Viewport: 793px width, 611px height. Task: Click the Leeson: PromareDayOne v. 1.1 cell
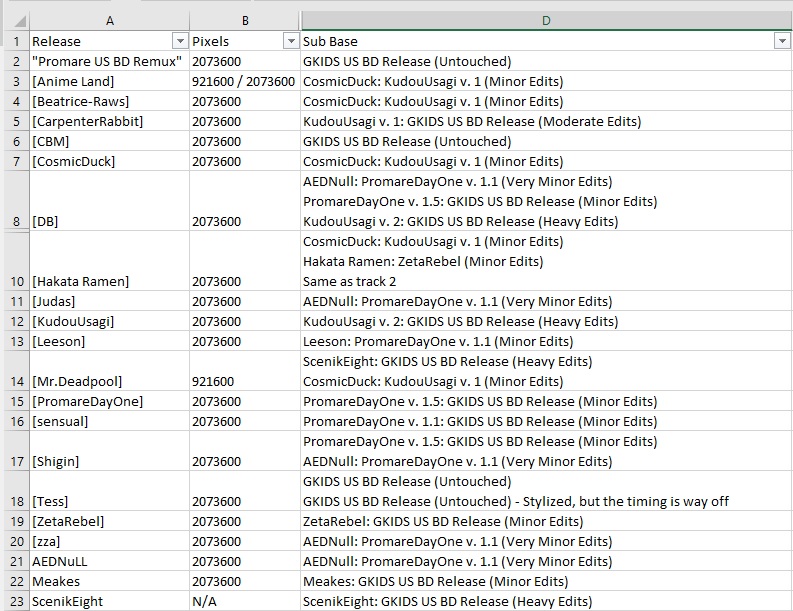[x=546, y=341]
